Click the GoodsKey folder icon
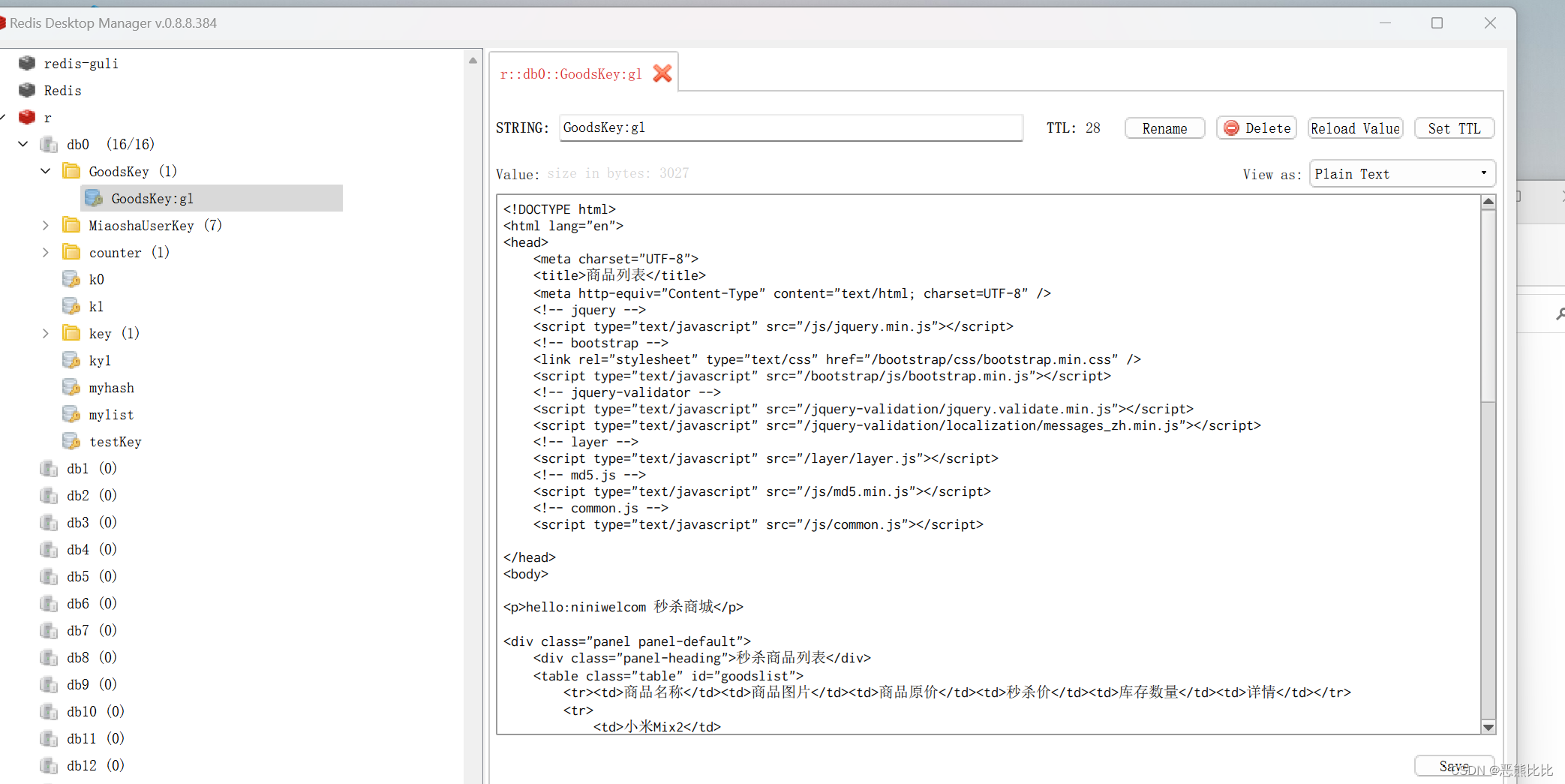This screenshot has width=1565, height=784. 71,171
